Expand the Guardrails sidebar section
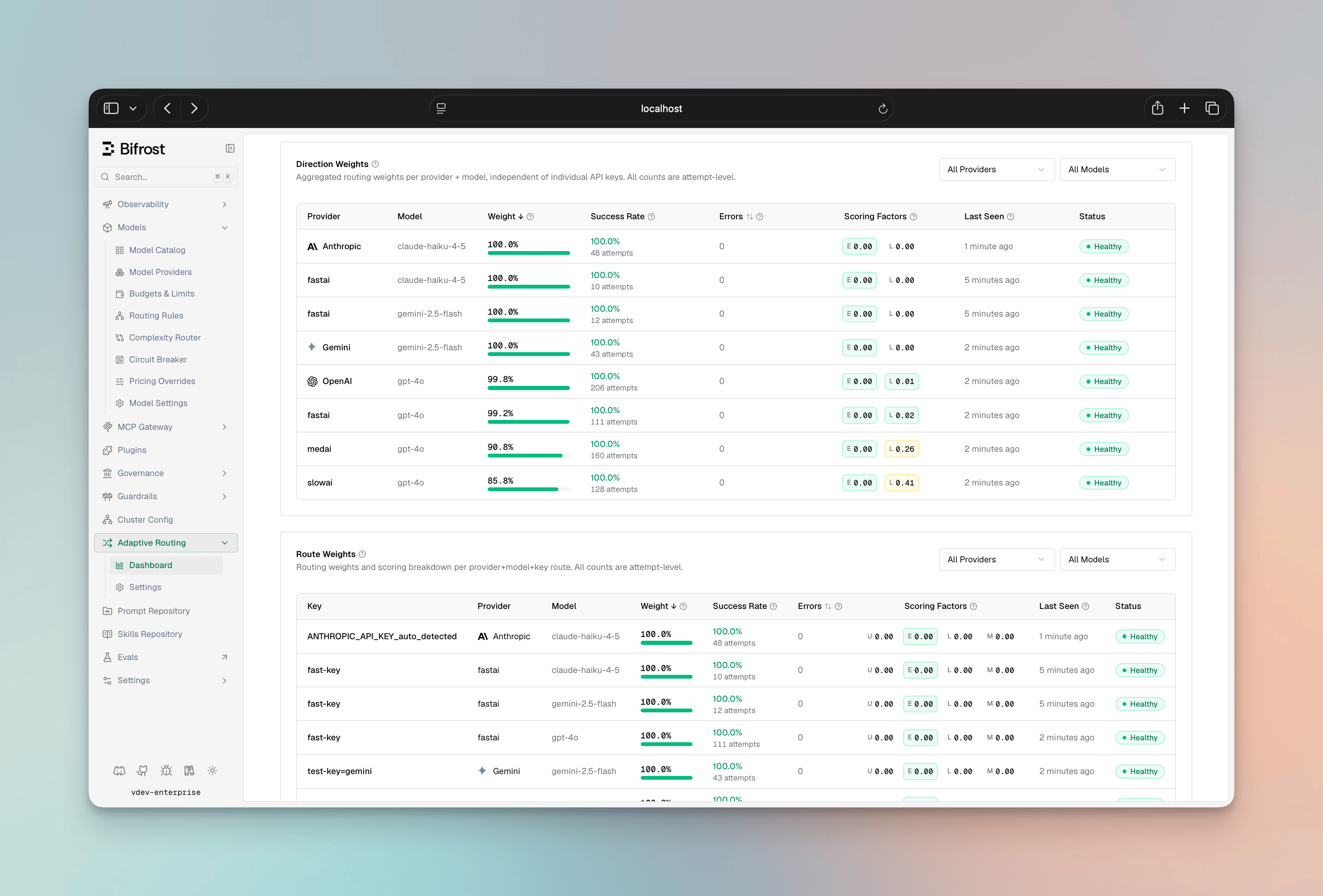The width and height of the screenshot is (1323, 896). [166, 496]
